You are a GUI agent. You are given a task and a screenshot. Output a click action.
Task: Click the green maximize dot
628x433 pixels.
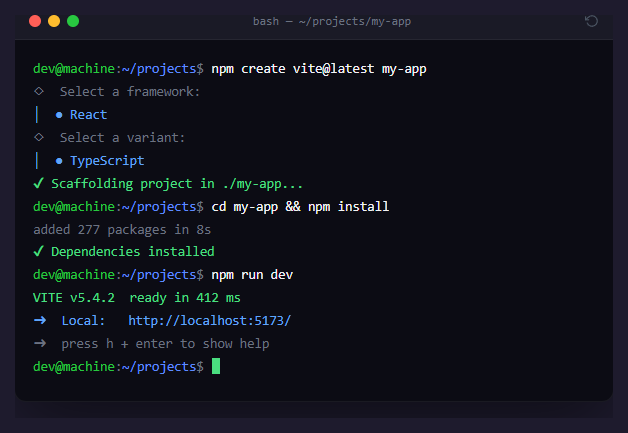tap(73, 21)
